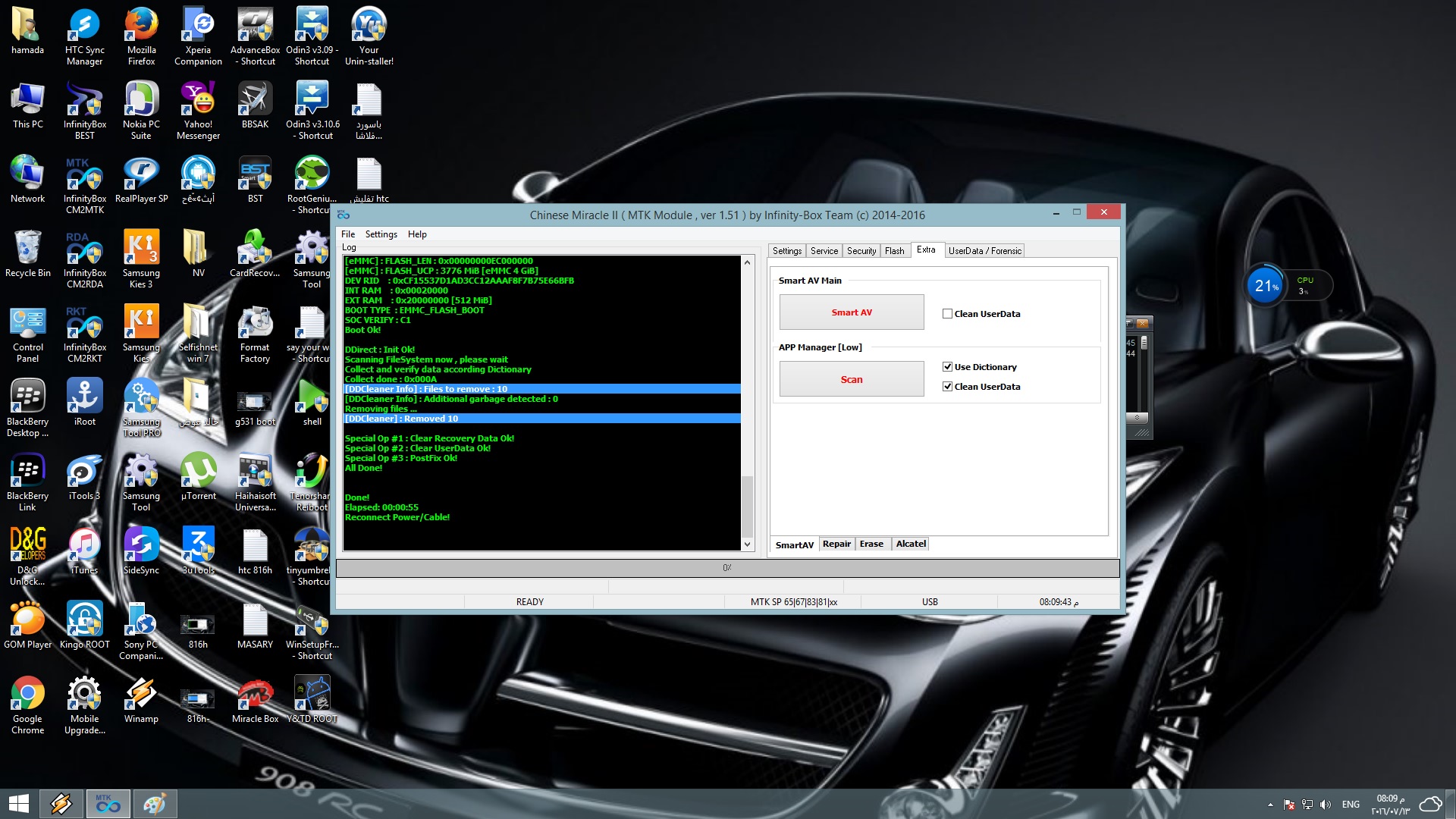
Task: Click the Scan button
Action: tap(852, 379)
